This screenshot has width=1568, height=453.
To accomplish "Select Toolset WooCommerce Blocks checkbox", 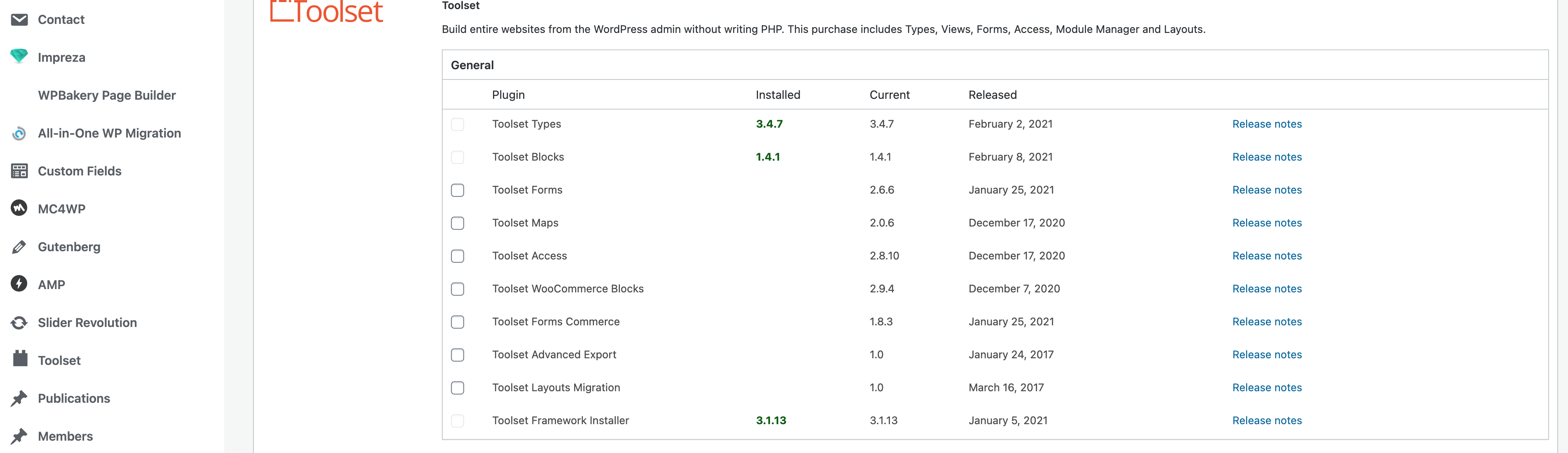I will tap(458, 289).
